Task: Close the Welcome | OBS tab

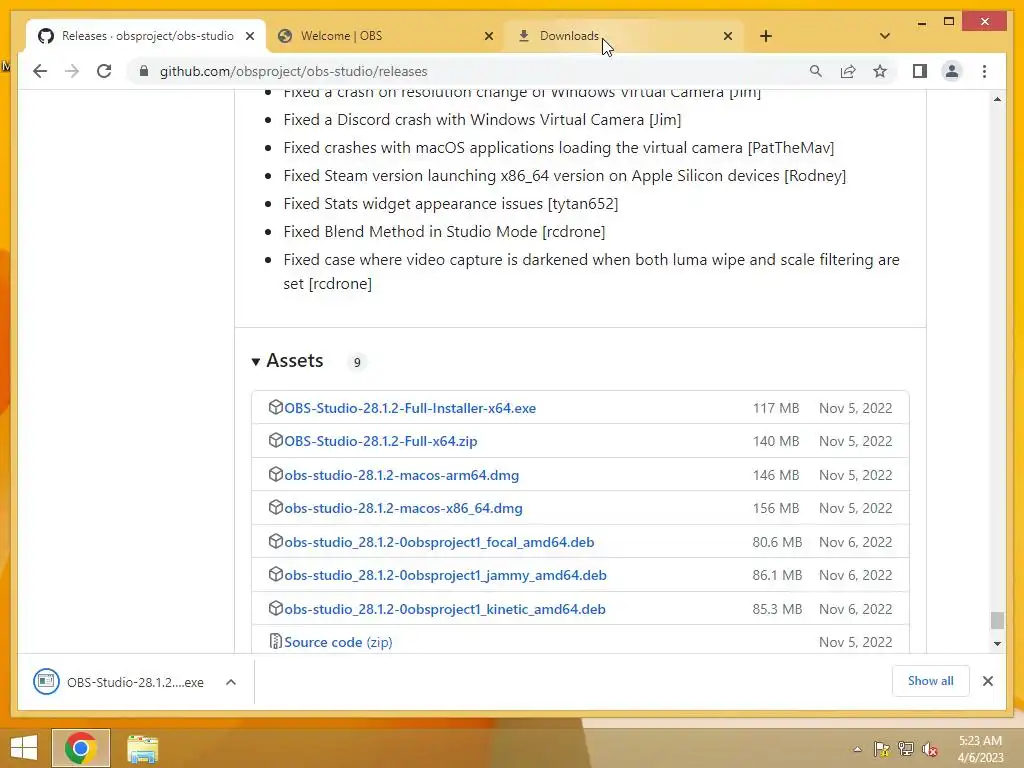Action: click(488, 36)
